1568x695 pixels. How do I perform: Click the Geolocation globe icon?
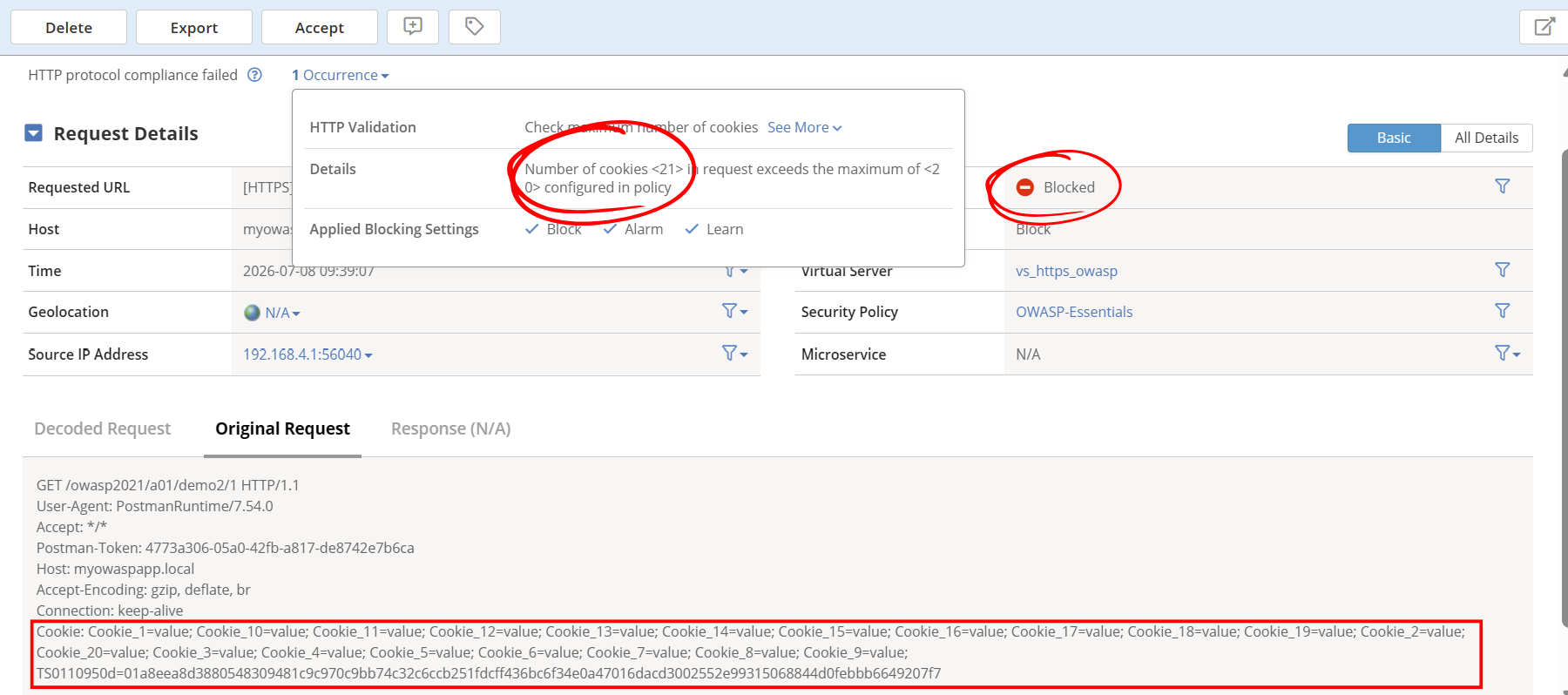coord(252,313)
